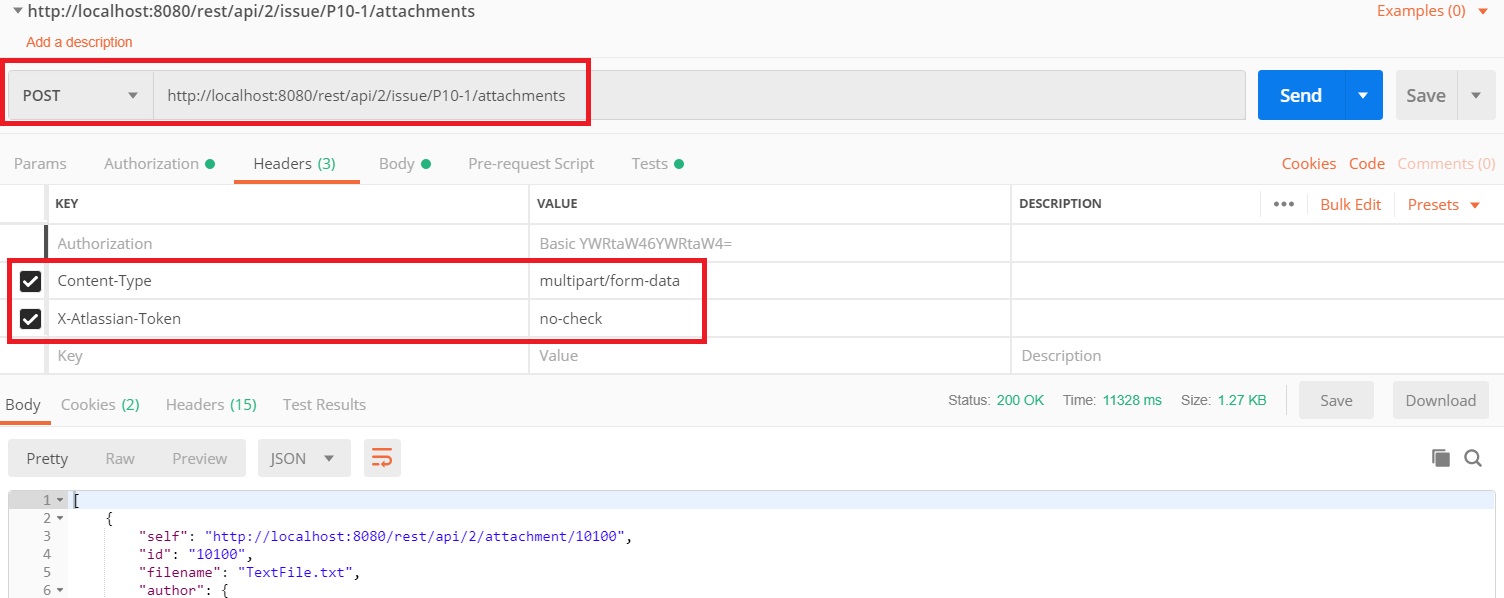This screenshot has height=598, width=1504.
Task: Open response search with magnifier icon
Action: point(1473,458)
